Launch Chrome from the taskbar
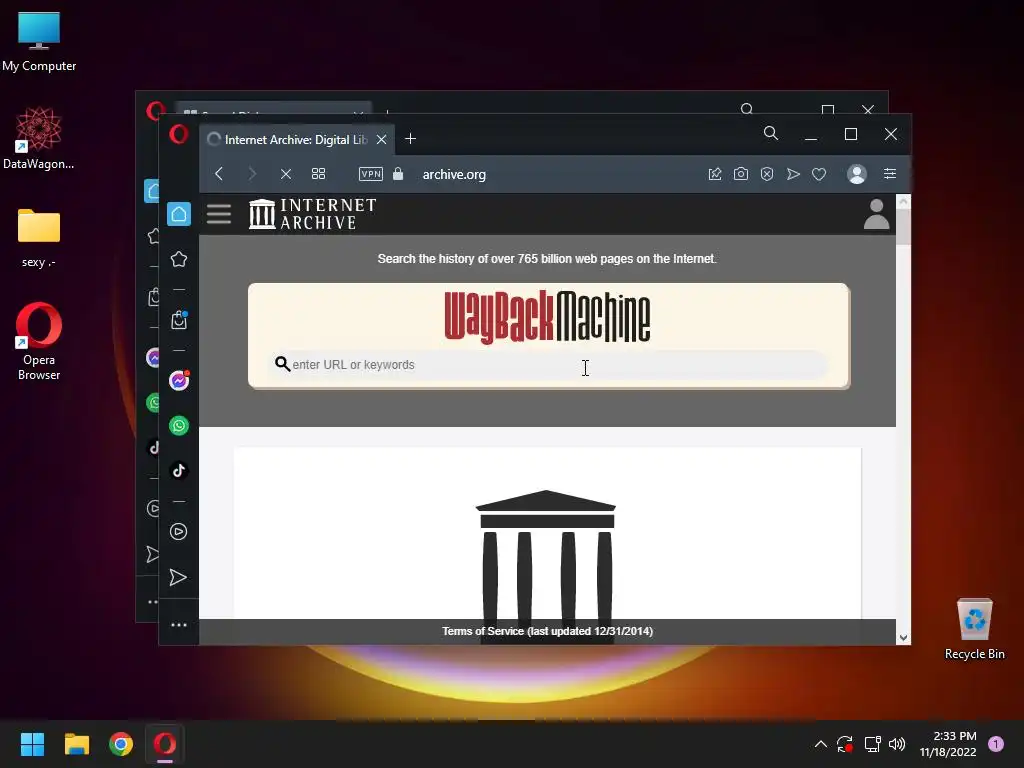The image size is (1024, 768). (x=121, y=744)
